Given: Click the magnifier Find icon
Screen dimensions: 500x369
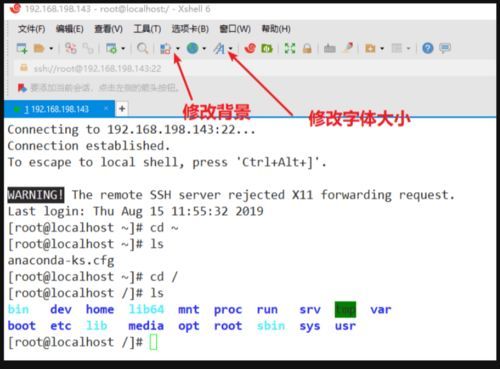Looking at the screenshot, I should pos(143,49).
